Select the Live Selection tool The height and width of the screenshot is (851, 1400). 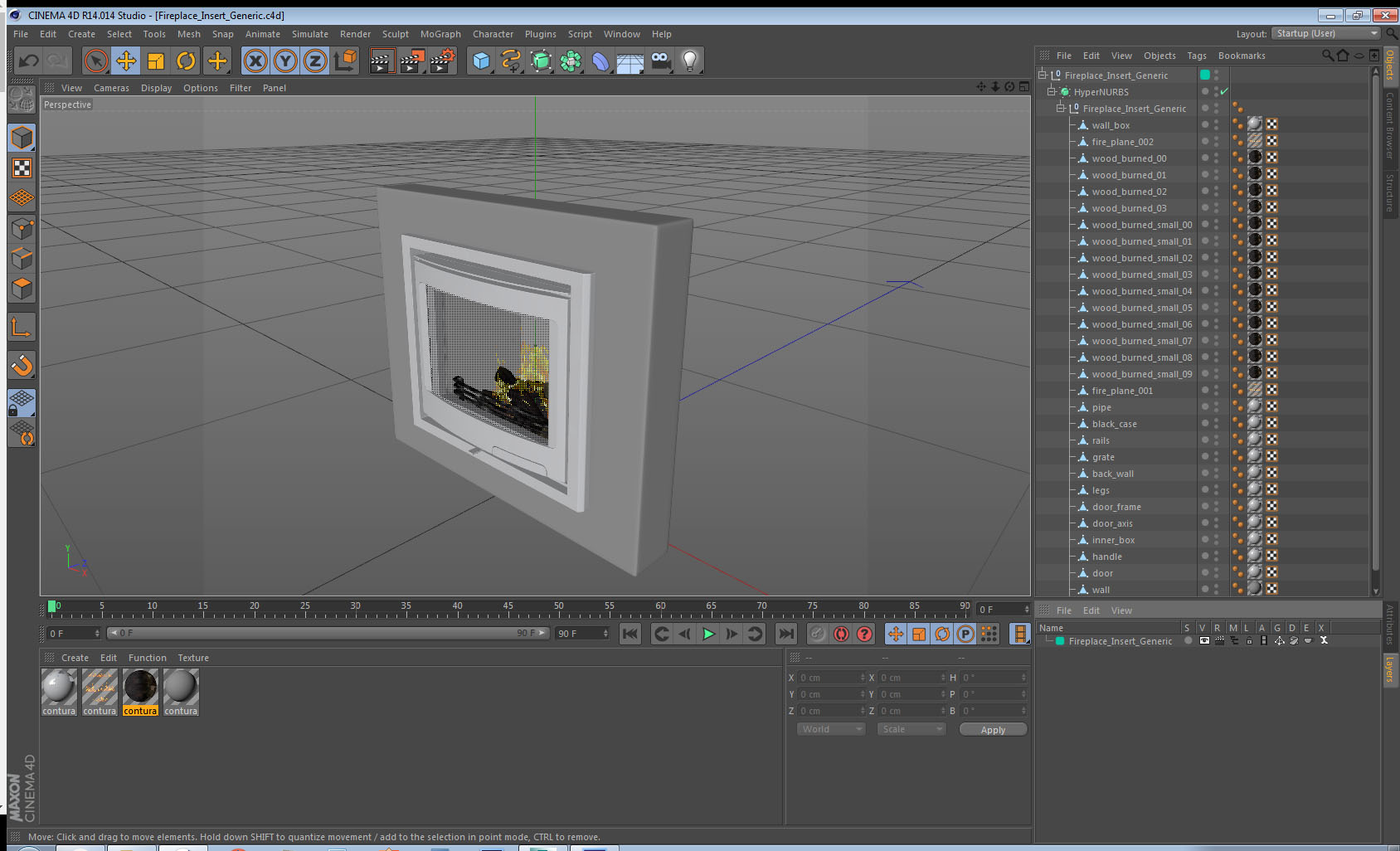[96, 61]
